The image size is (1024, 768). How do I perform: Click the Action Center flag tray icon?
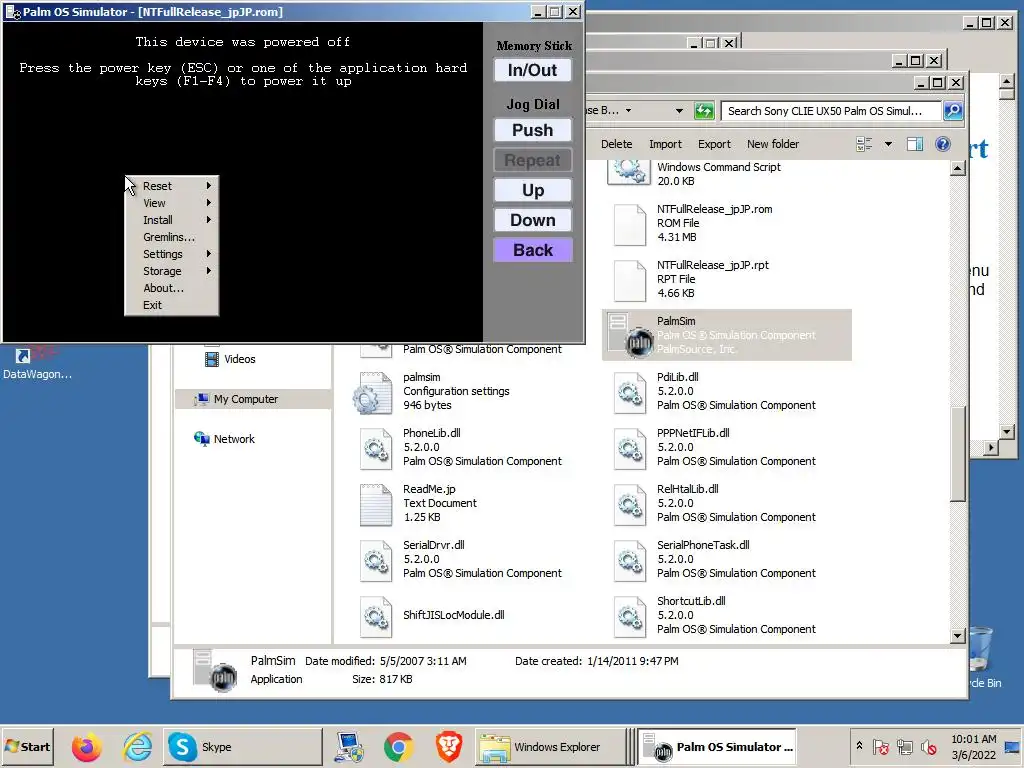(880, 746)
